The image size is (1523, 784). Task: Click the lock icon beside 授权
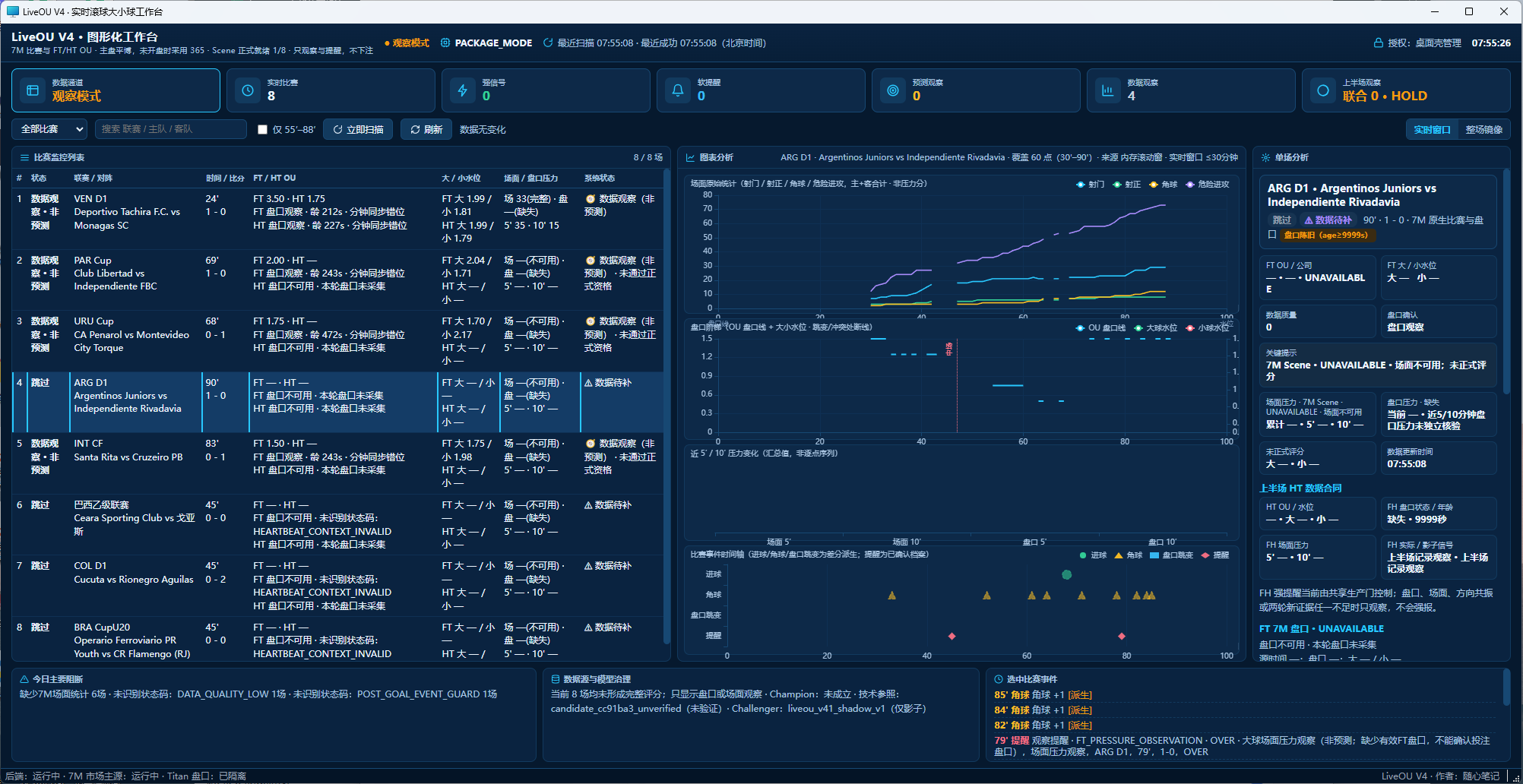tap(1379, 43)
